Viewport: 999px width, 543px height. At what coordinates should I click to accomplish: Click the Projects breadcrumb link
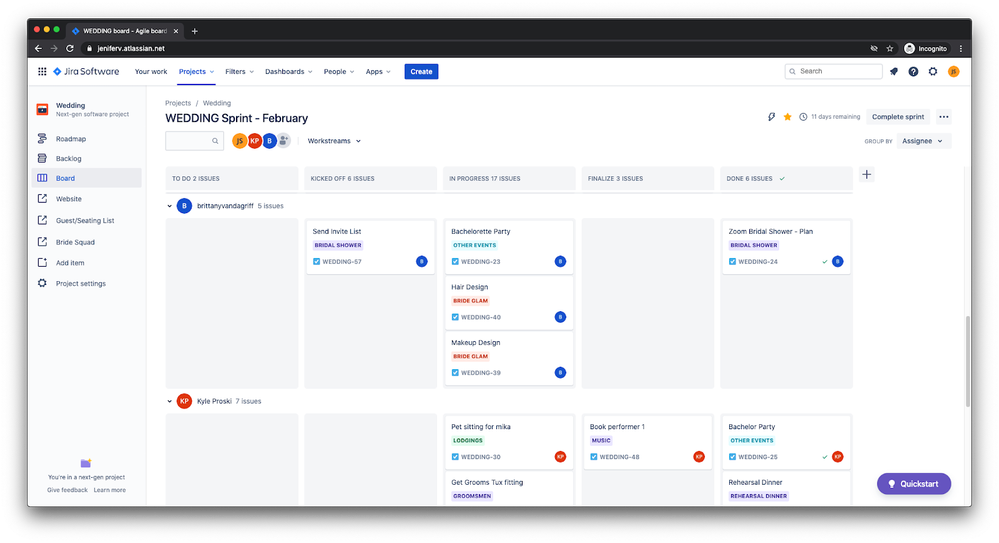click(x=178, y=103)
